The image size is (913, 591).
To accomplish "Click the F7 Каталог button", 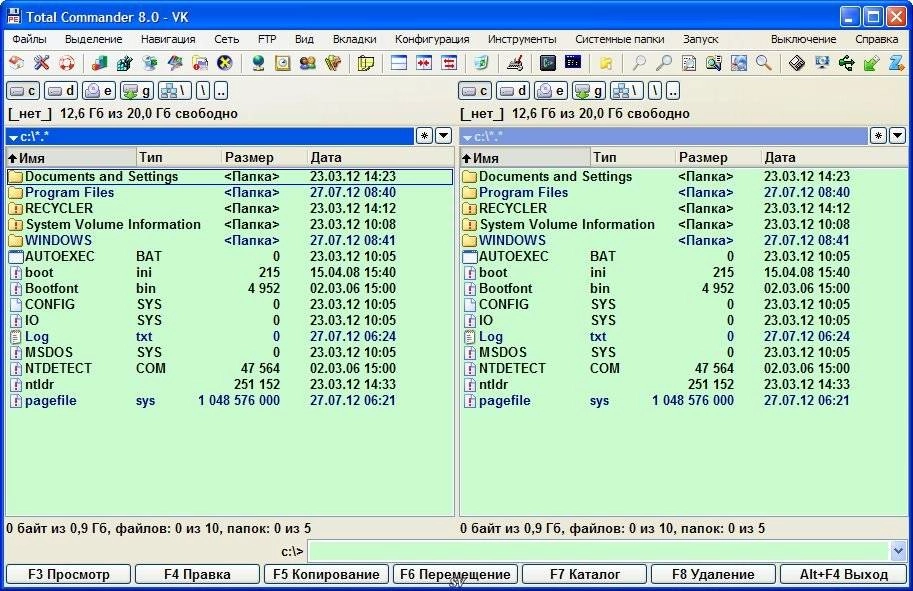I will click(585, 574).
